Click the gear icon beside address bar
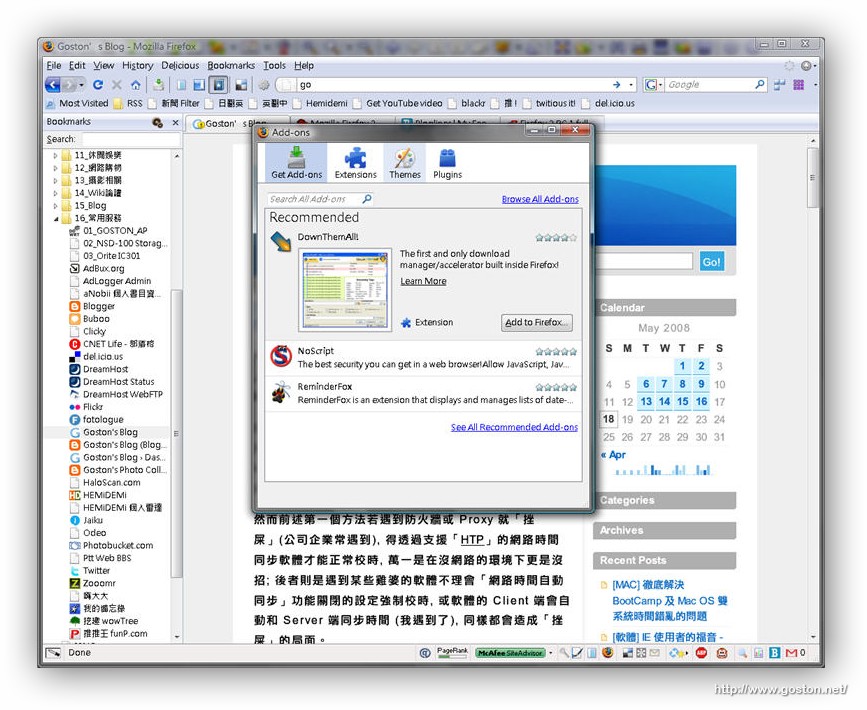 pyautogui.click(x=264, y=85)
